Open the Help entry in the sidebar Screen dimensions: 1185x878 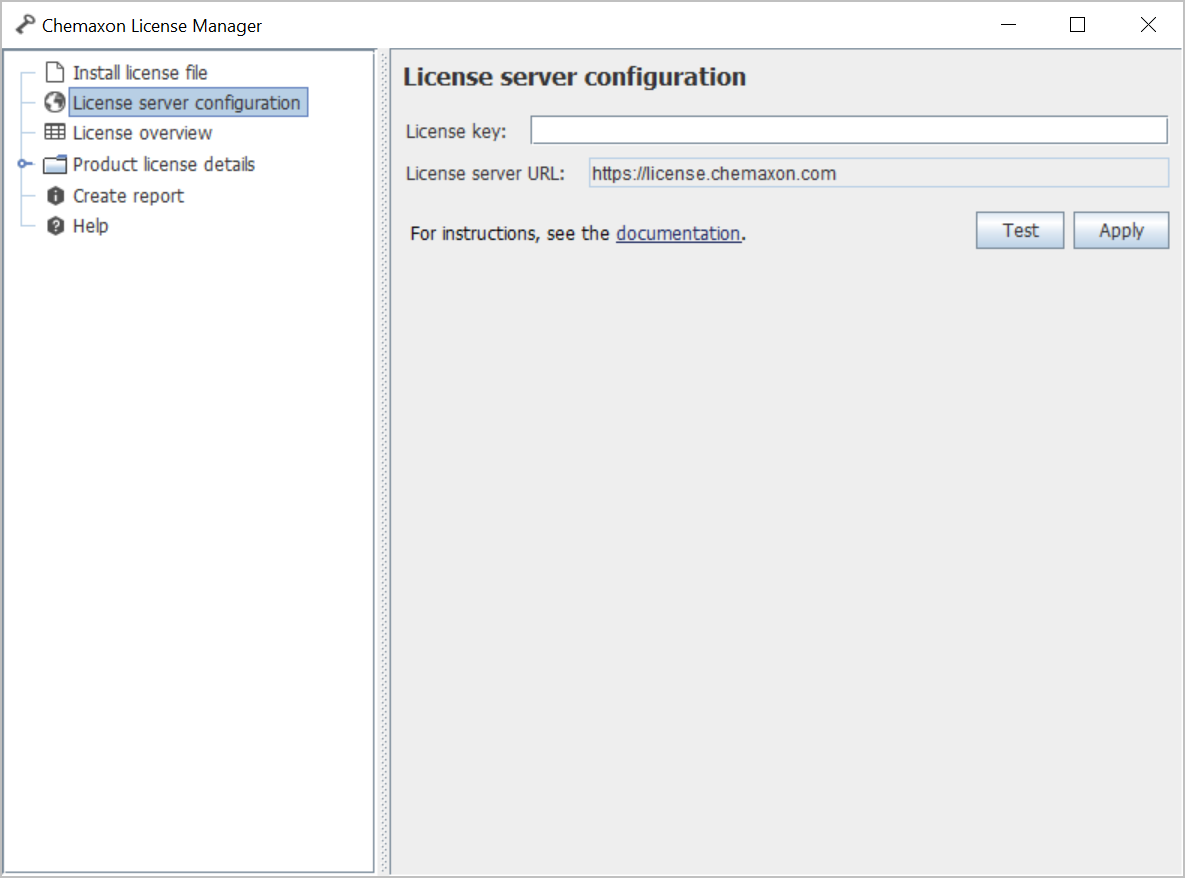pos(90,226)
